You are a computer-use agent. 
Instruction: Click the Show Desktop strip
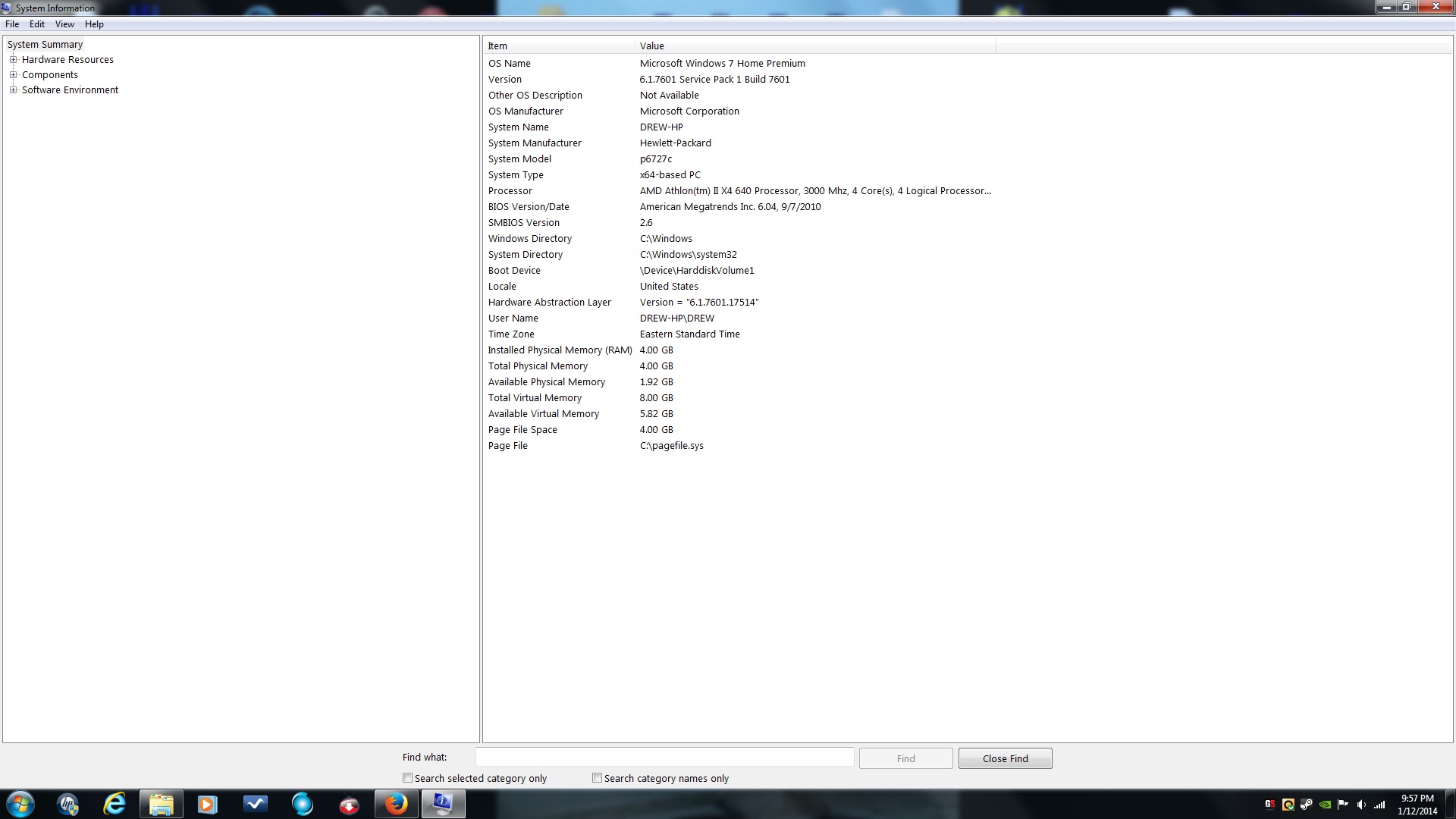pyautogui.click(x=1450, y=804)
